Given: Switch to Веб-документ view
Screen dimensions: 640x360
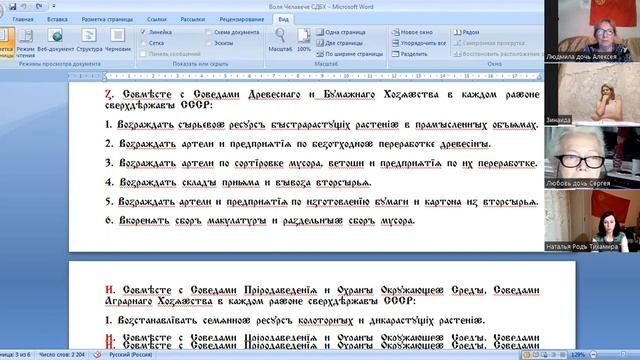Looking at the screenshot, I should click(56, 40).
